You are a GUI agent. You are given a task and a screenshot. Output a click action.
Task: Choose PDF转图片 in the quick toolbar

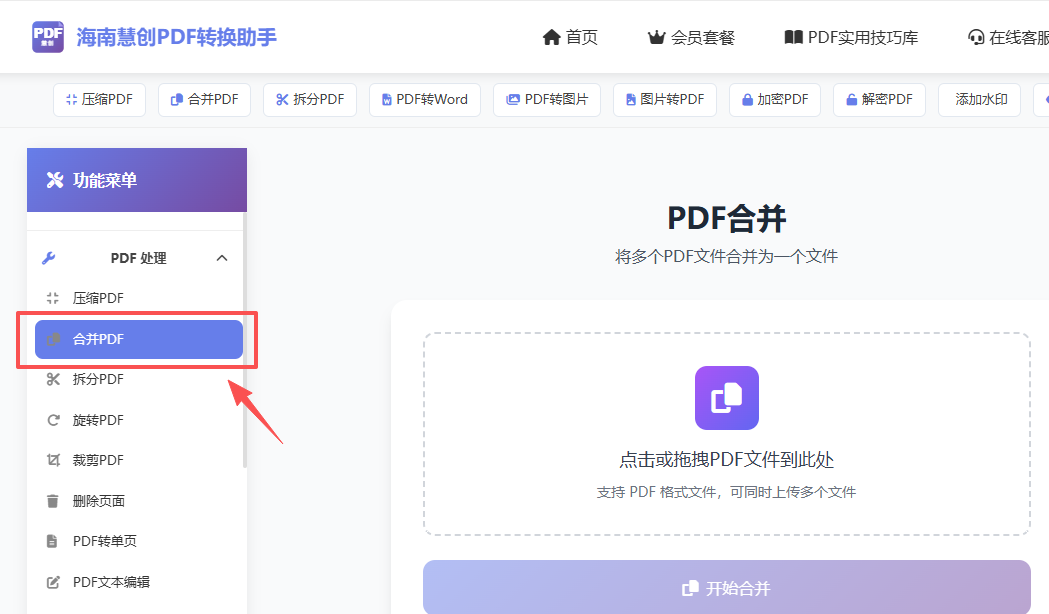point(547,100)
